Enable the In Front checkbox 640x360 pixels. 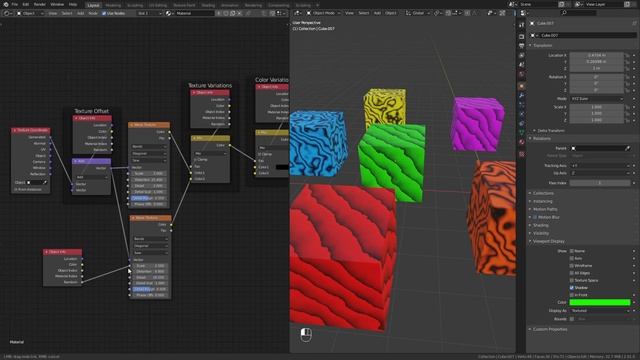click(571, 295)
